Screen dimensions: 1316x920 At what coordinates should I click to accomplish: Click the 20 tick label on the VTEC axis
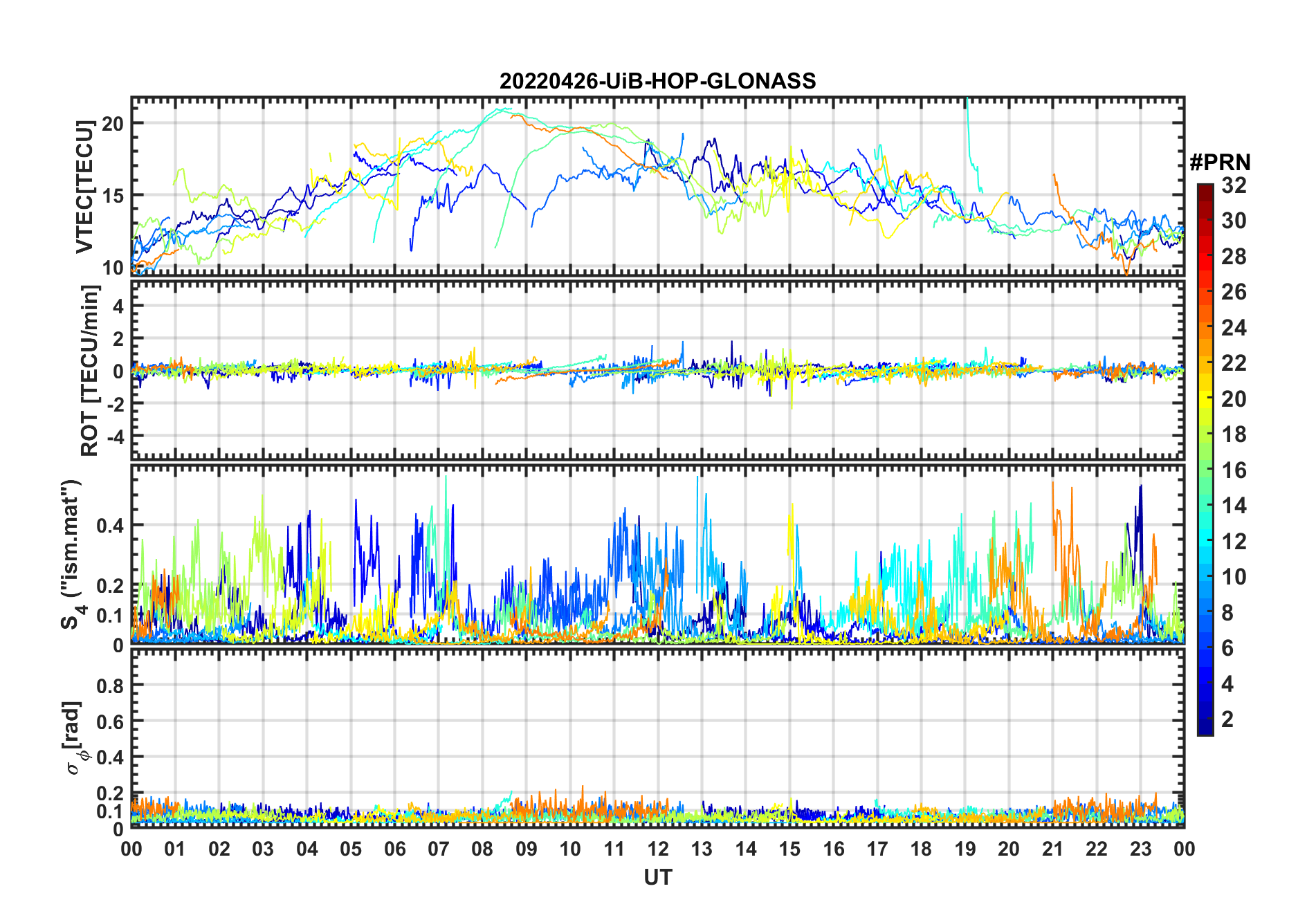click(113, 124)
